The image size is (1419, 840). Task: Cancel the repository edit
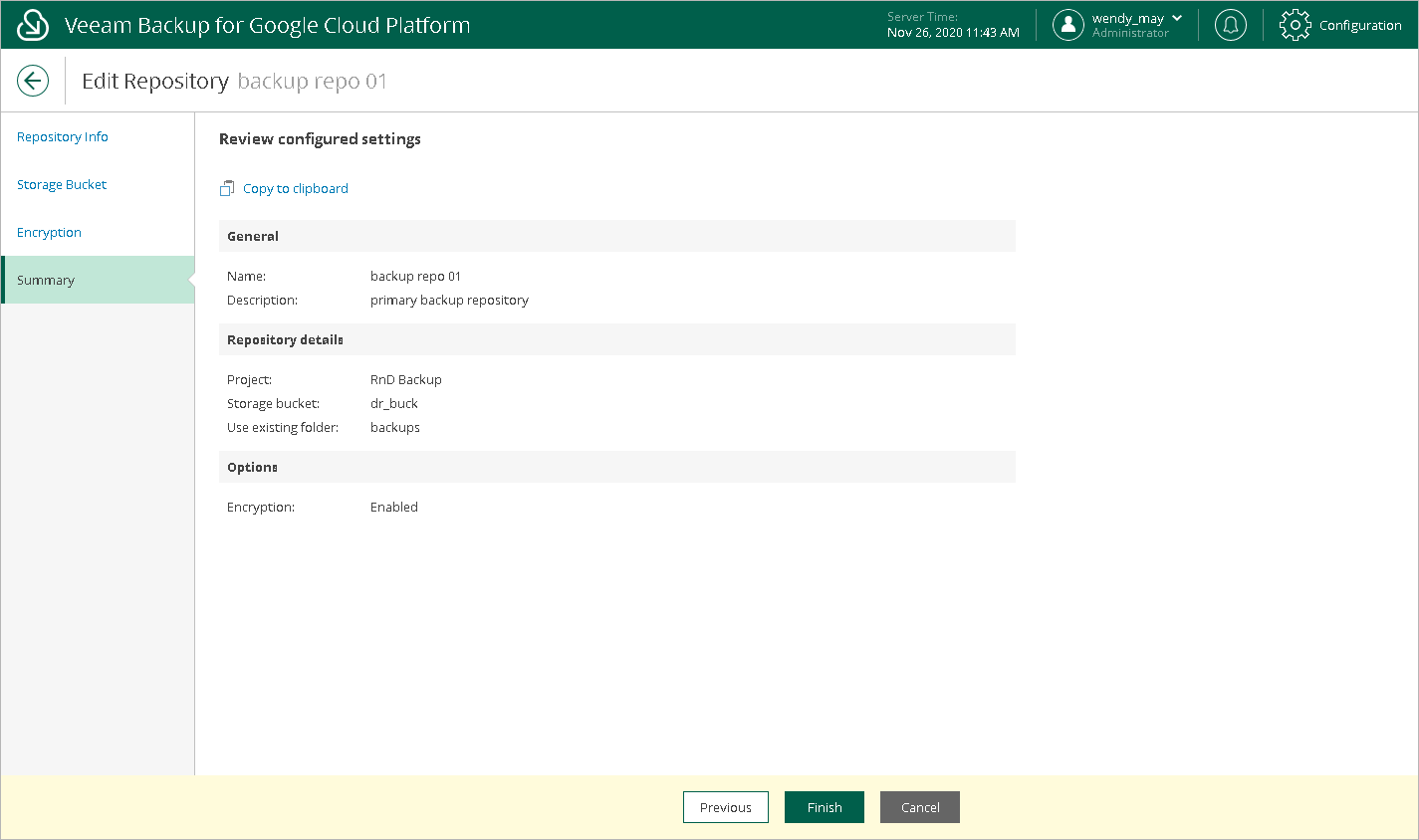(919, 807)
